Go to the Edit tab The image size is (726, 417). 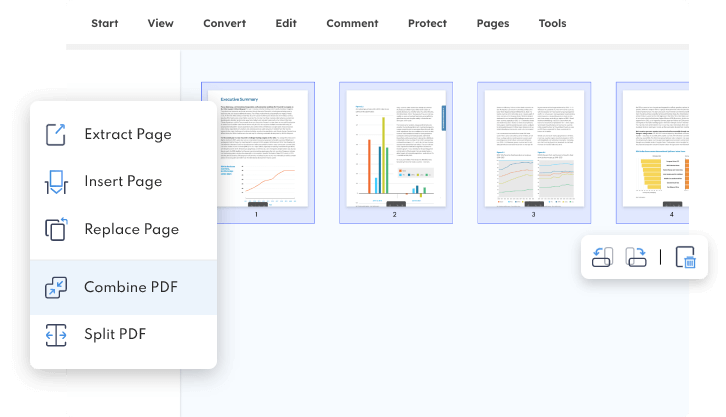click(286, 23)
